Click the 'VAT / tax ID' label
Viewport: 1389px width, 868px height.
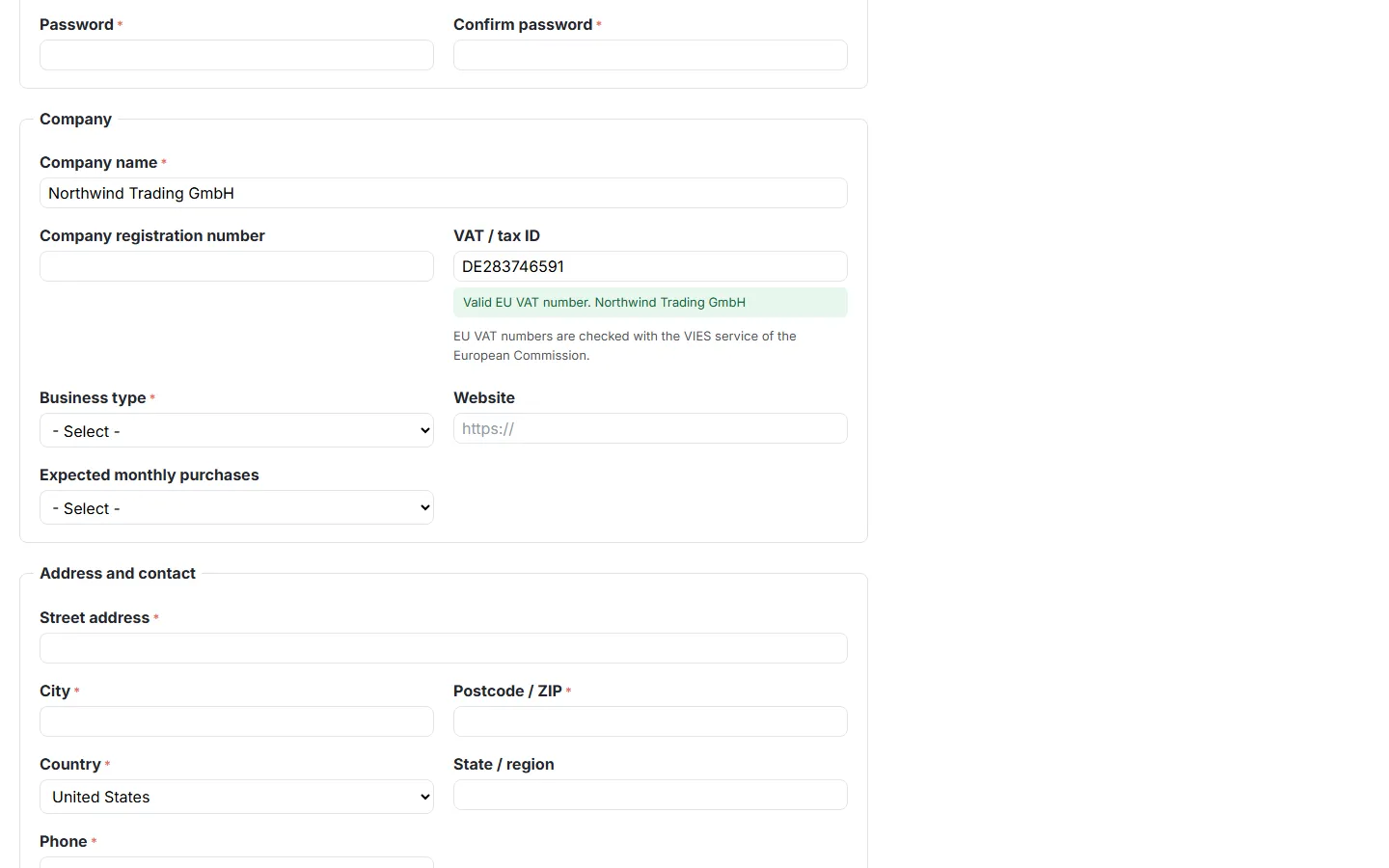[497, 235]
